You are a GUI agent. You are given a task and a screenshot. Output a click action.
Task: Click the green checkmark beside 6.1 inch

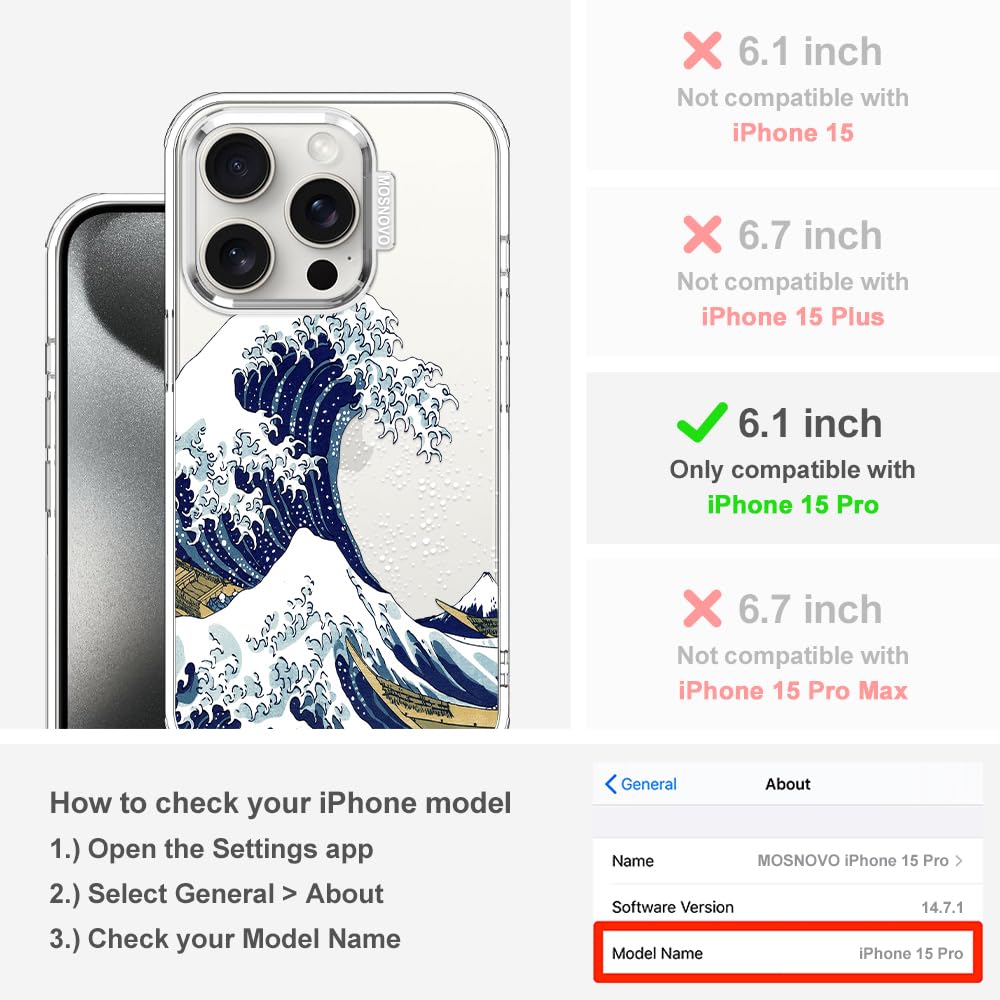point(702,422)
